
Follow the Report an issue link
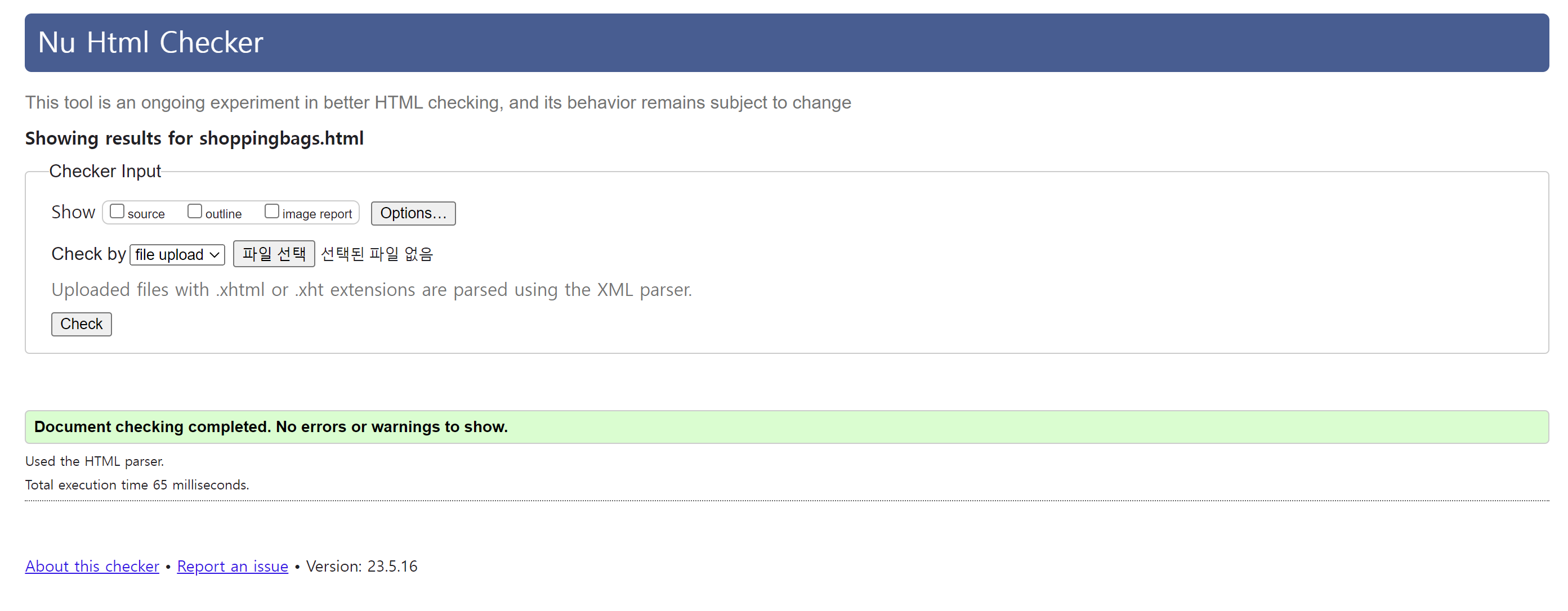click(x=232, y=566)
